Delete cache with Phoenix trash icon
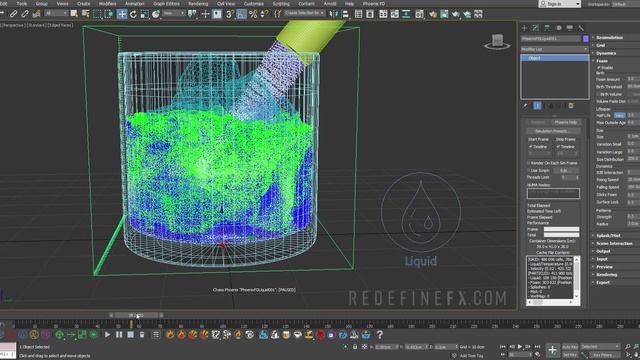This screenshot has width=640, height=360. click(142, 335)
